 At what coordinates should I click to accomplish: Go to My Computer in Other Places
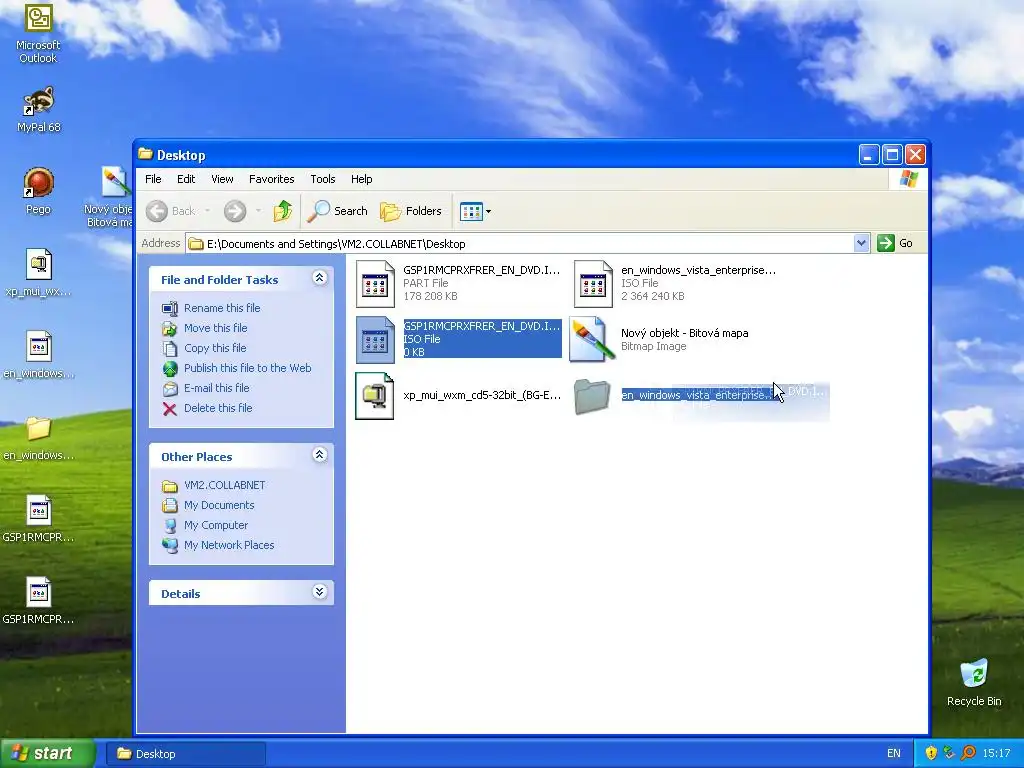click(x=216, y=525)
